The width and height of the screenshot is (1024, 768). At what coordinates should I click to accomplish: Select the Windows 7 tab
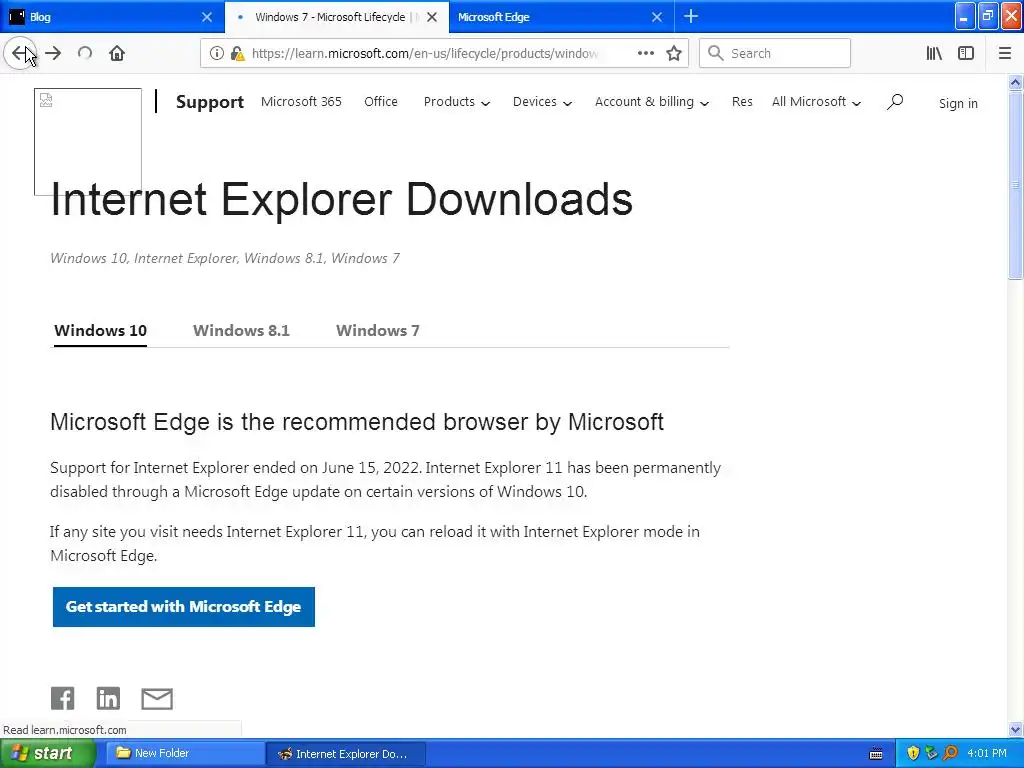tap(378, 330)
